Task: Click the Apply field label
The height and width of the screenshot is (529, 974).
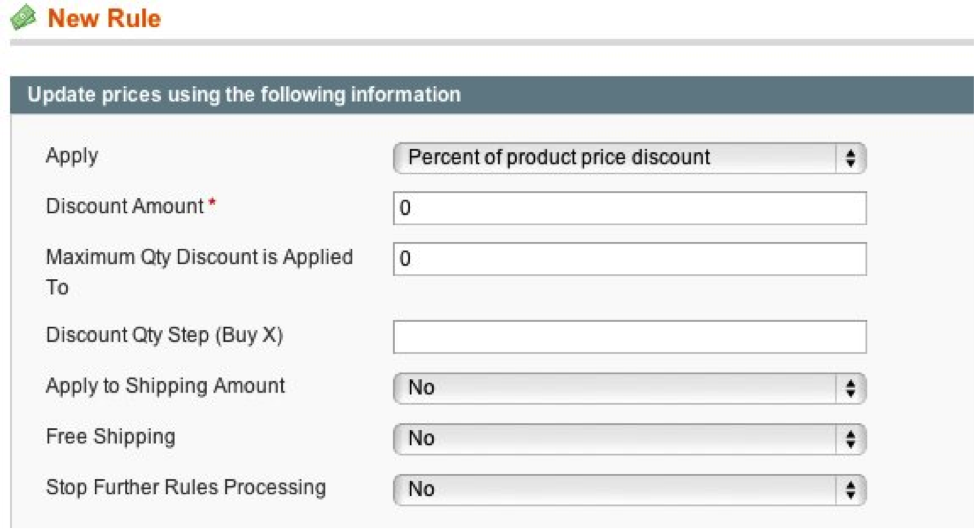Action: coord(72,156)
